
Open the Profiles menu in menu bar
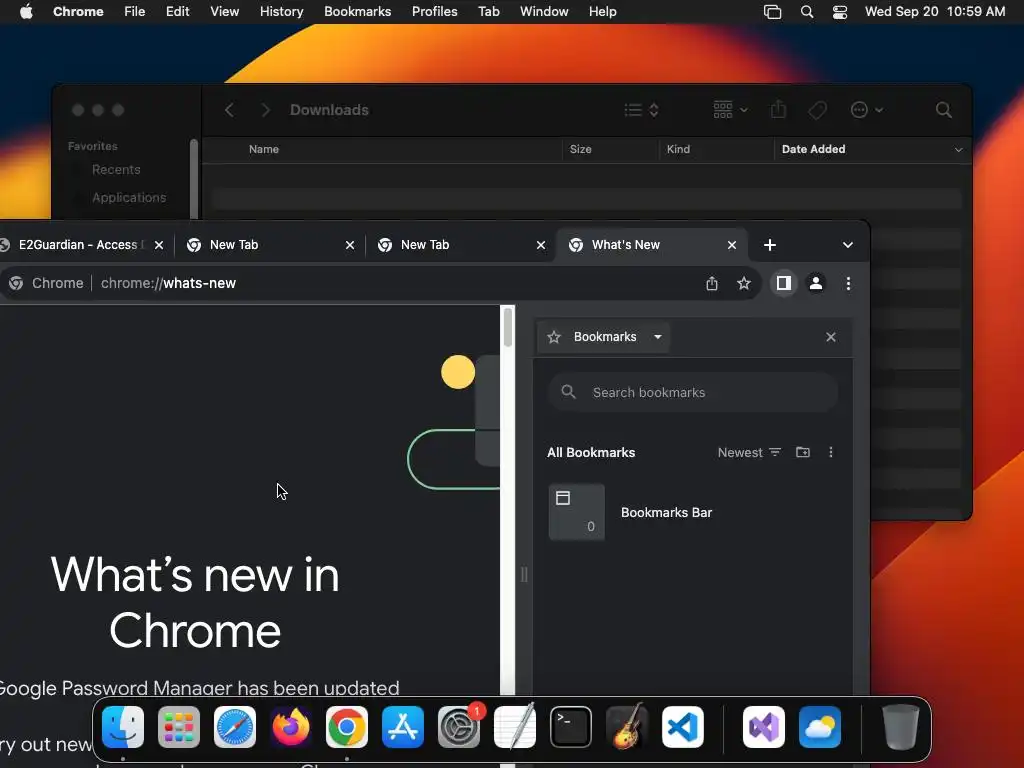pos(434,12)
